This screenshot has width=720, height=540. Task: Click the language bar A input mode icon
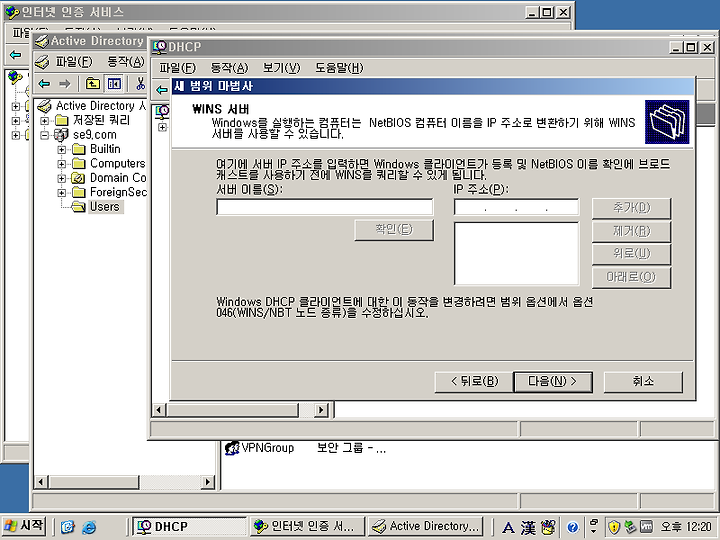click(x=508, y=527)
